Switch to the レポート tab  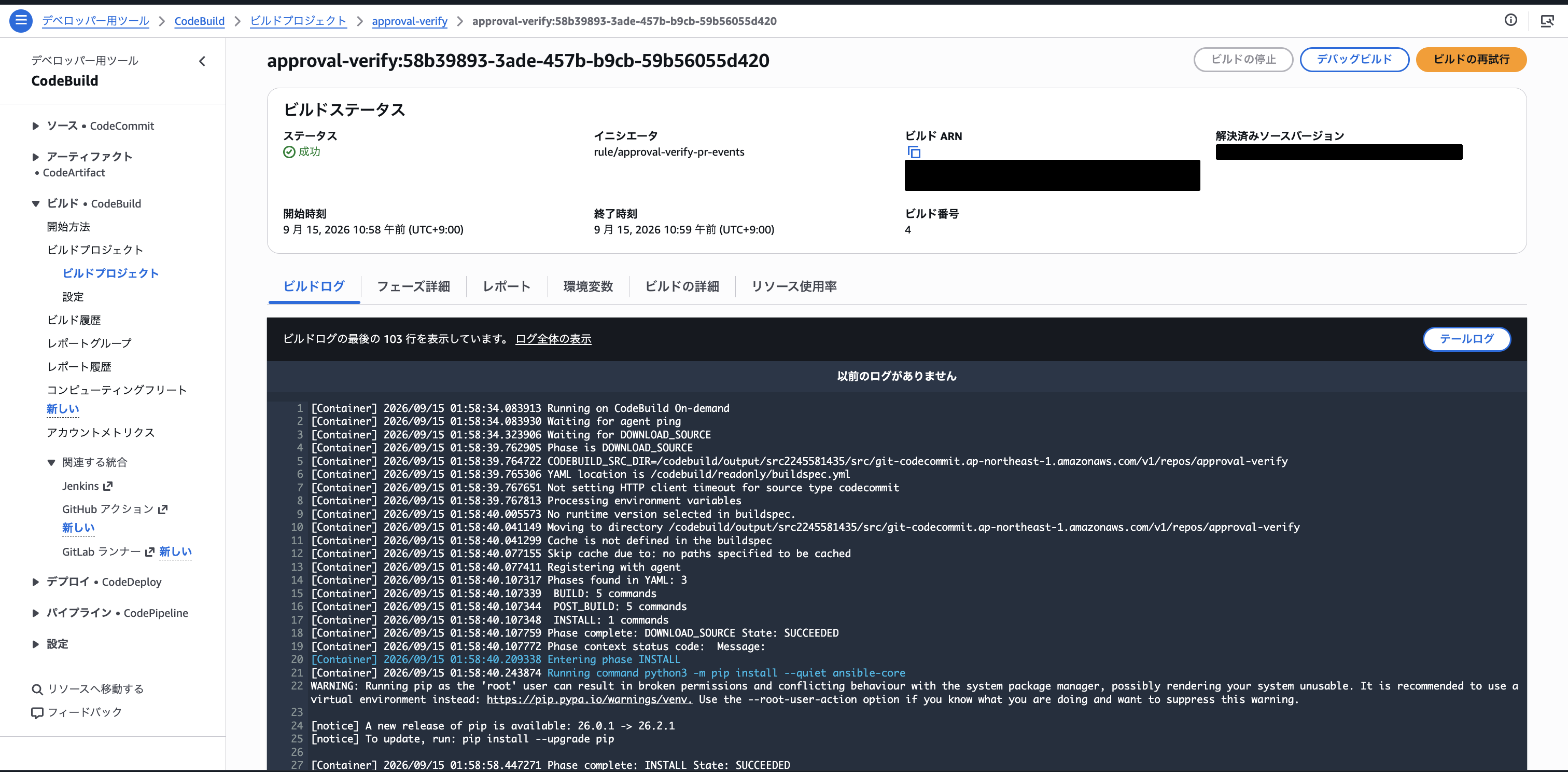[x=507, y=286]
